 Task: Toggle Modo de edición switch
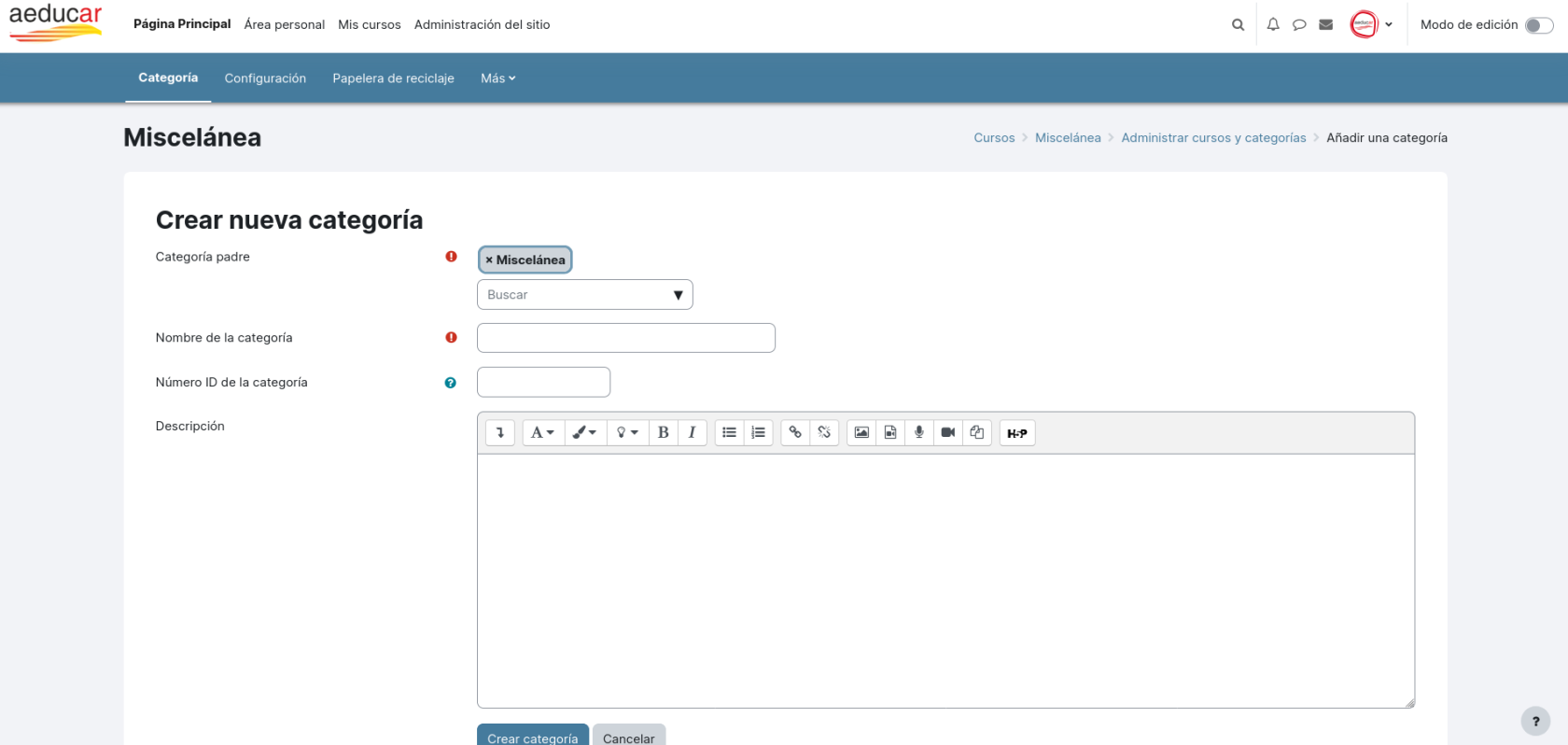(x=1539, y=25)
